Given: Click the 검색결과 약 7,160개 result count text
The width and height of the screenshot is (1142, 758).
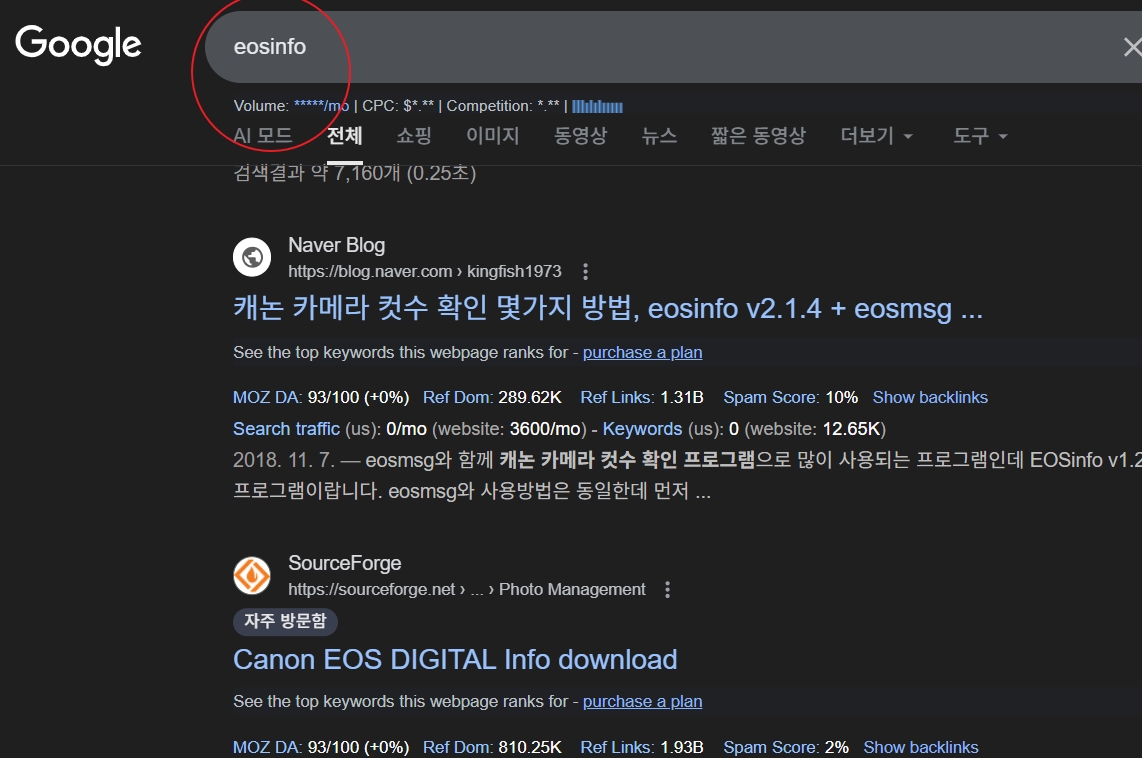Looking at the screenshot, I should coord(355,173).
